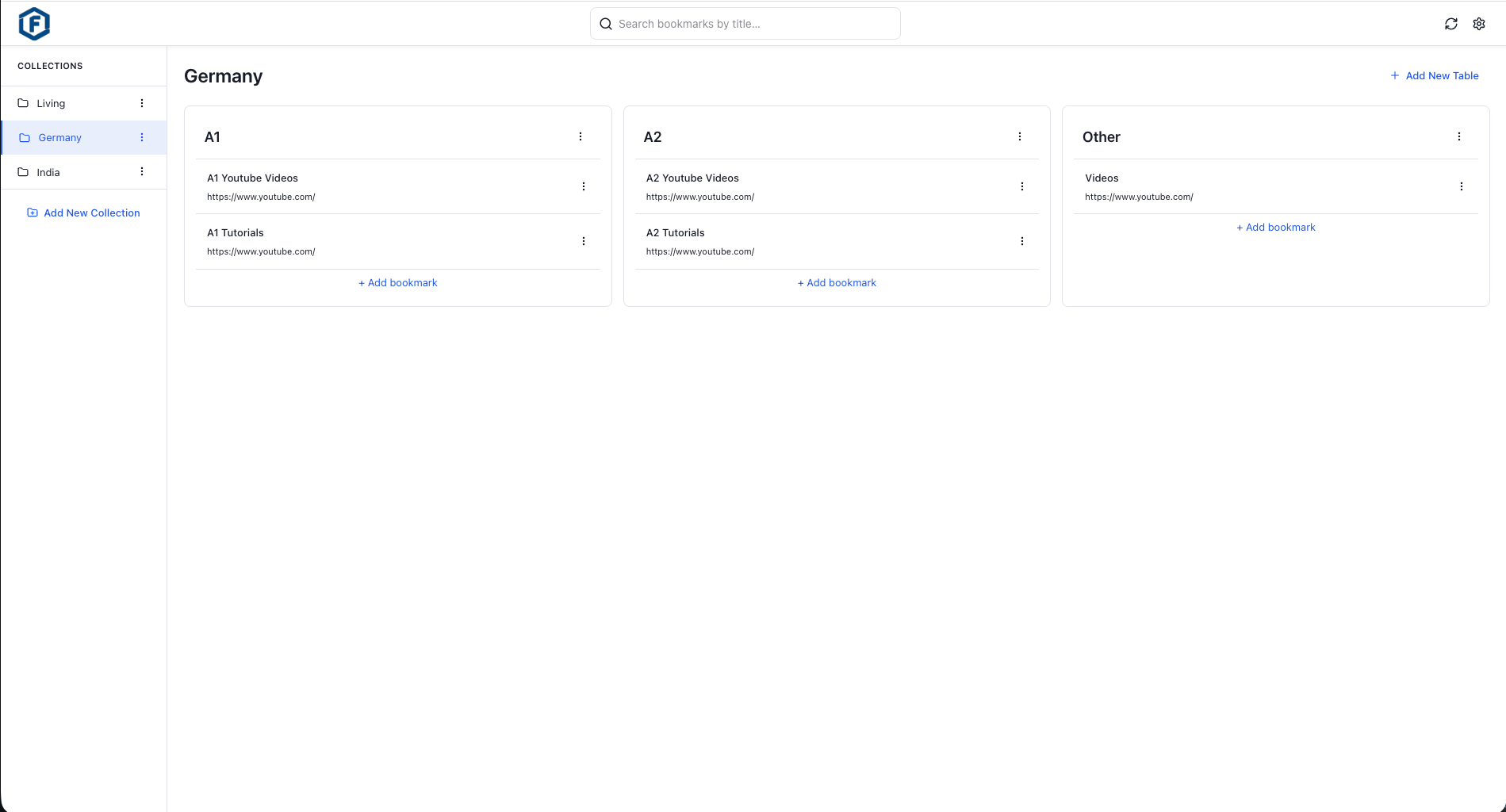Viewport: 1506px width, 812px height.
Task: Open options menu for Living collection
Action: [x=142, y=103]
